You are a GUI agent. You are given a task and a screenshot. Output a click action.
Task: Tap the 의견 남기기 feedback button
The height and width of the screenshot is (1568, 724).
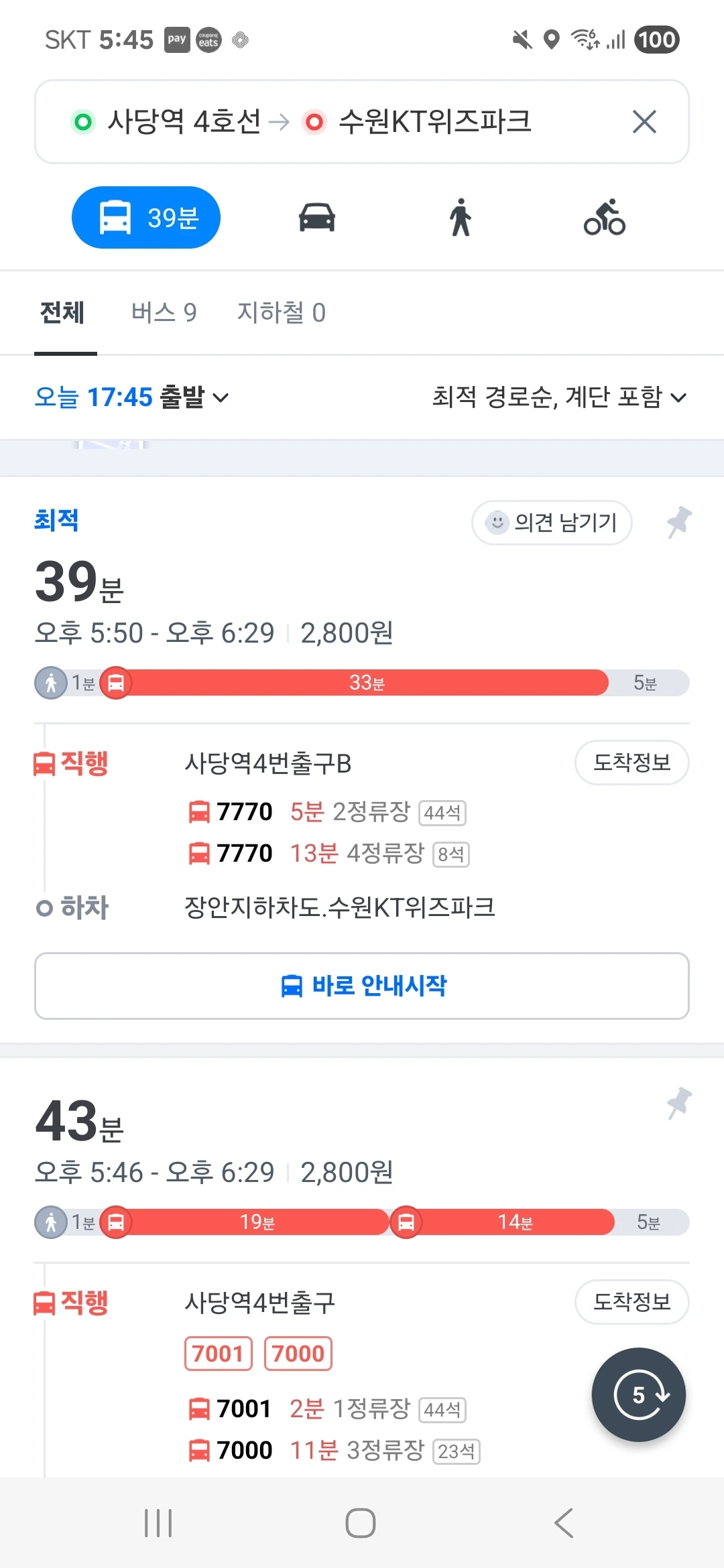pos(552,522)
